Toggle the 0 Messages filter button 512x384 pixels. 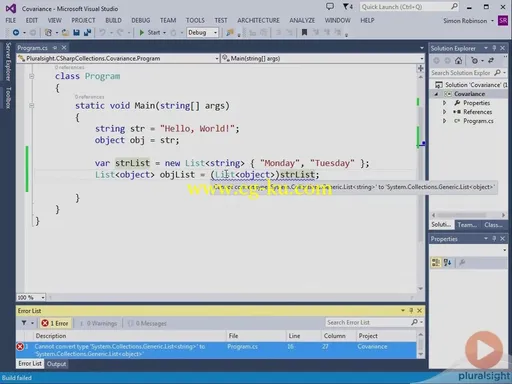(147, 323)
